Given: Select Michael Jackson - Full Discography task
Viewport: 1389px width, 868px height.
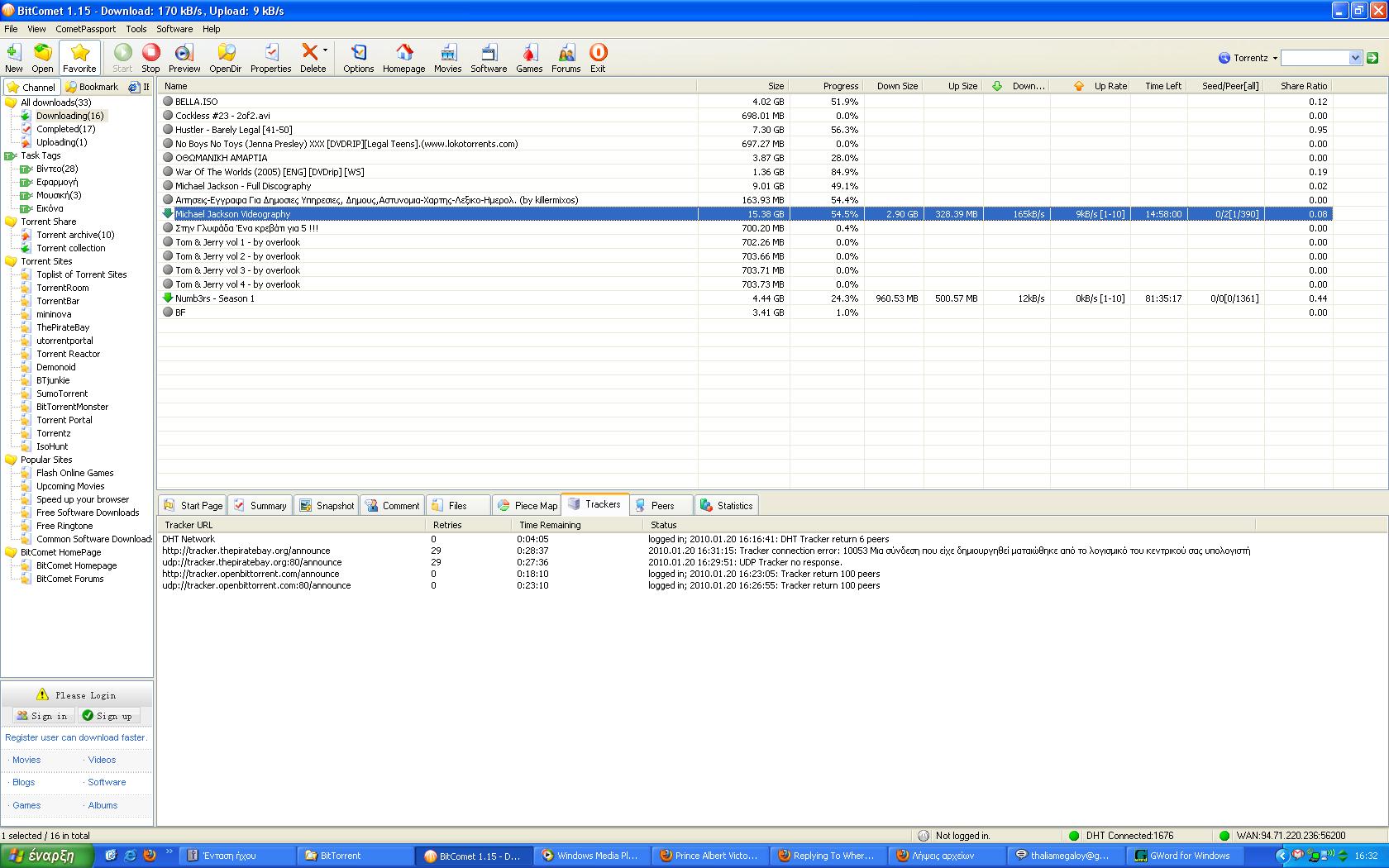Looking at the screenshot, I should click(744, 186).
